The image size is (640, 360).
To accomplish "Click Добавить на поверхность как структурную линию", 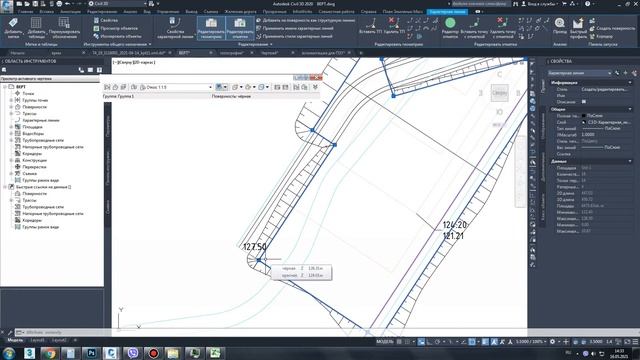I will click(305, 20).
